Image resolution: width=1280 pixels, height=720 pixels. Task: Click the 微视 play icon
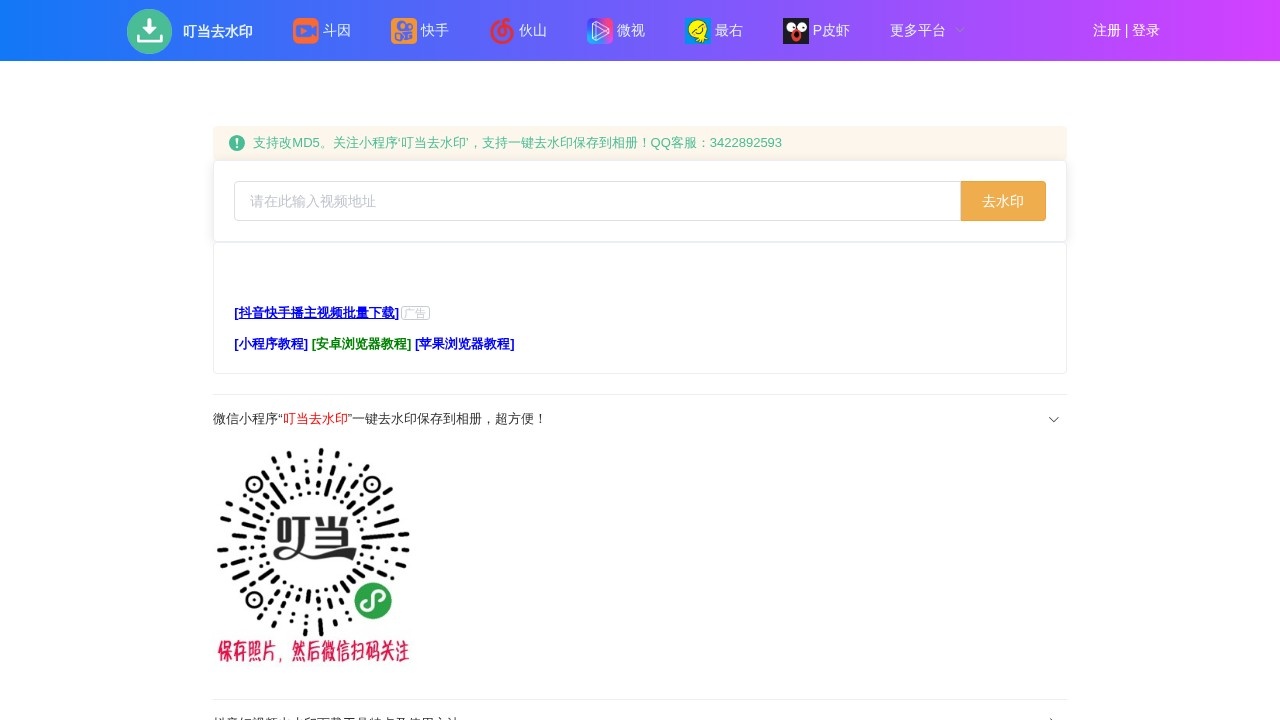pyautogui.click(x=600, y=31)
